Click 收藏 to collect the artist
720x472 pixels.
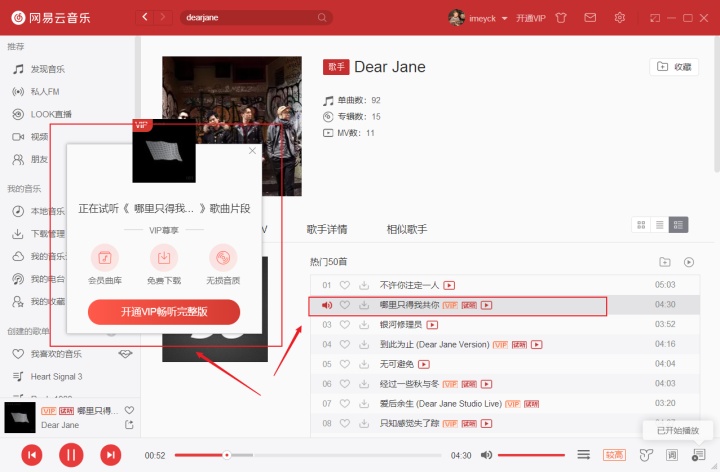674,67
